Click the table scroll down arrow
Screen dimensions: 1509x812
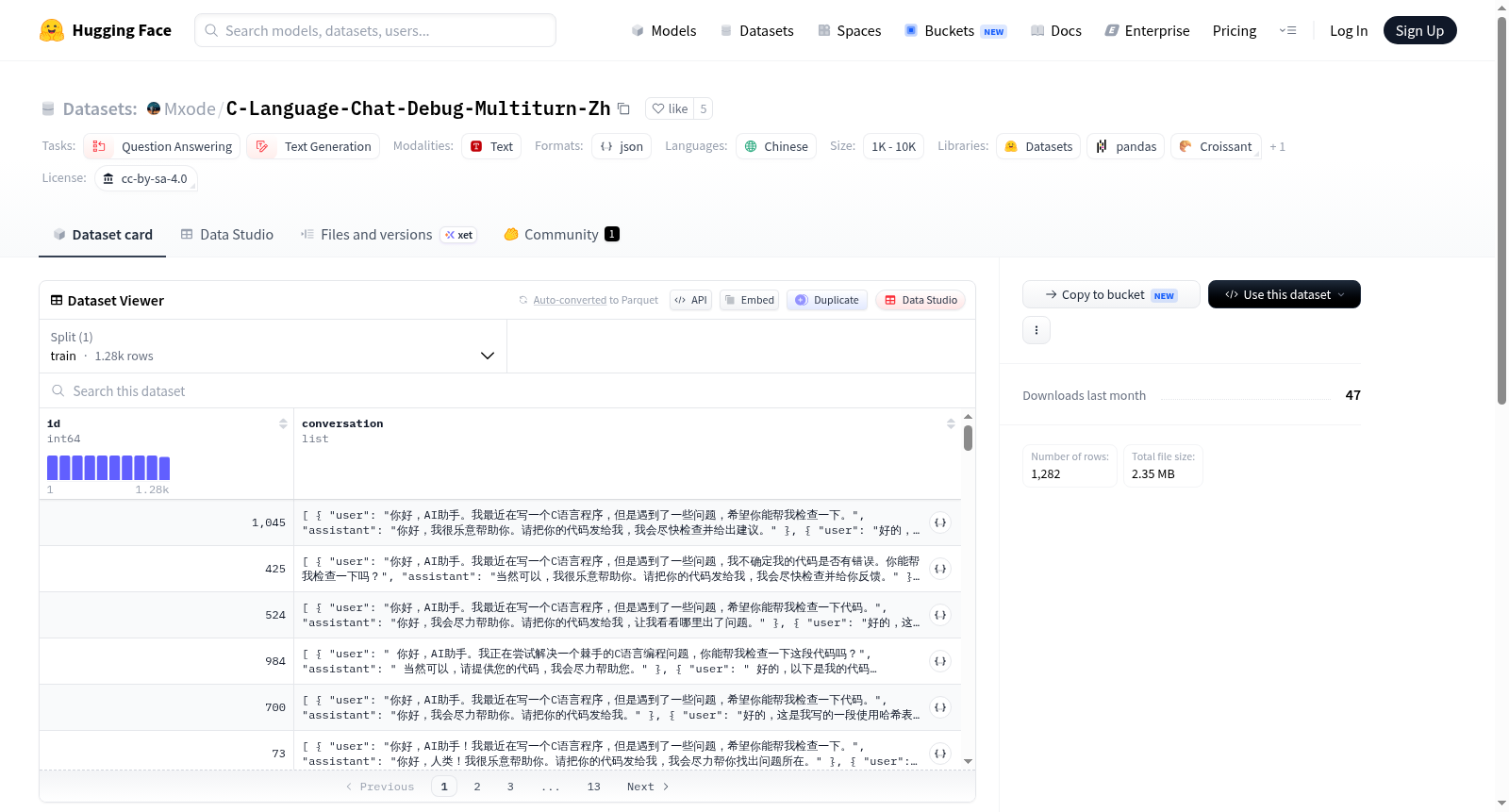[968, 761]
